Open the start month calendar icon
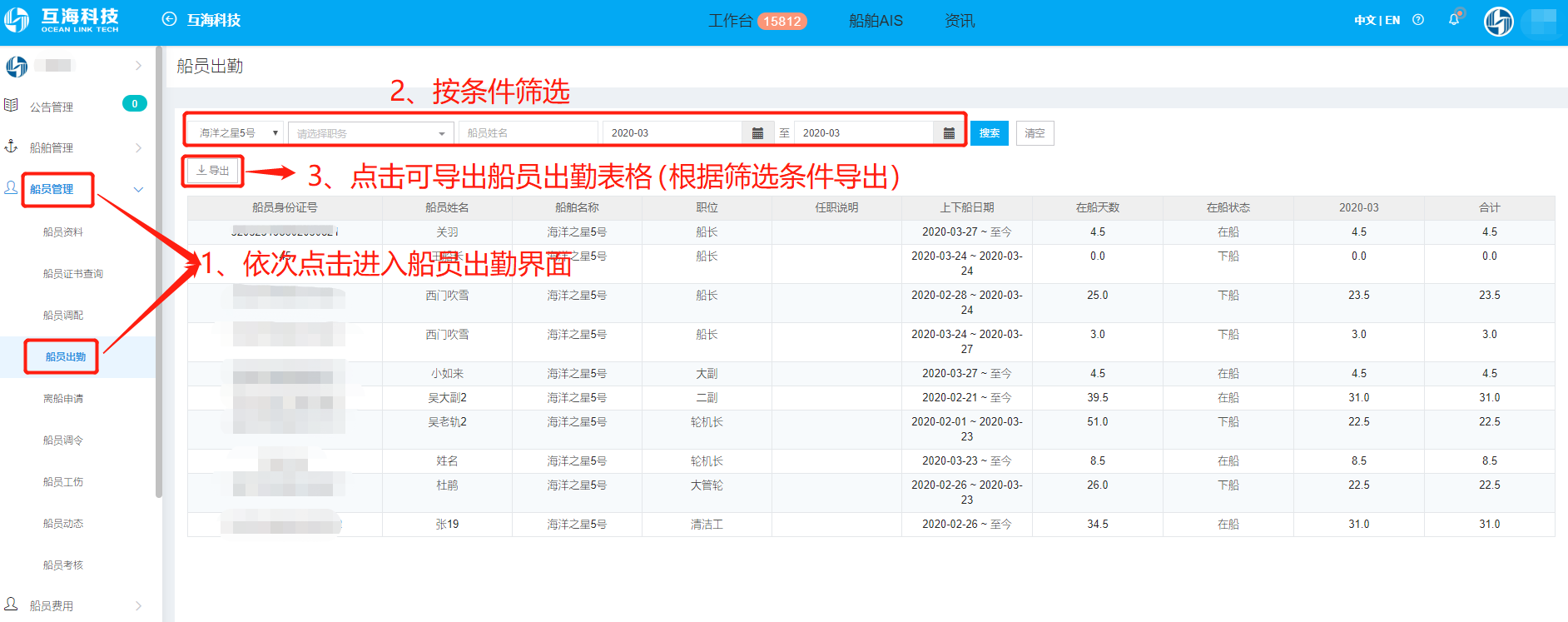1568x622 pixels. [757, 133]
